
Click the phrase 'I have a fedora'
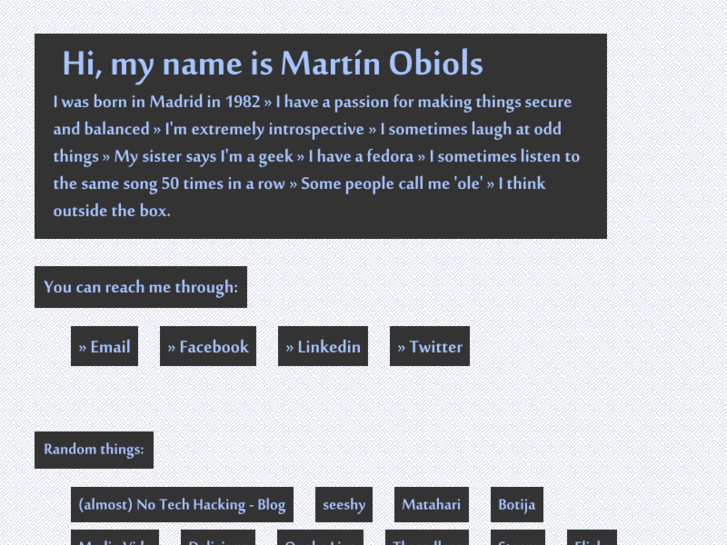(361, 156)
